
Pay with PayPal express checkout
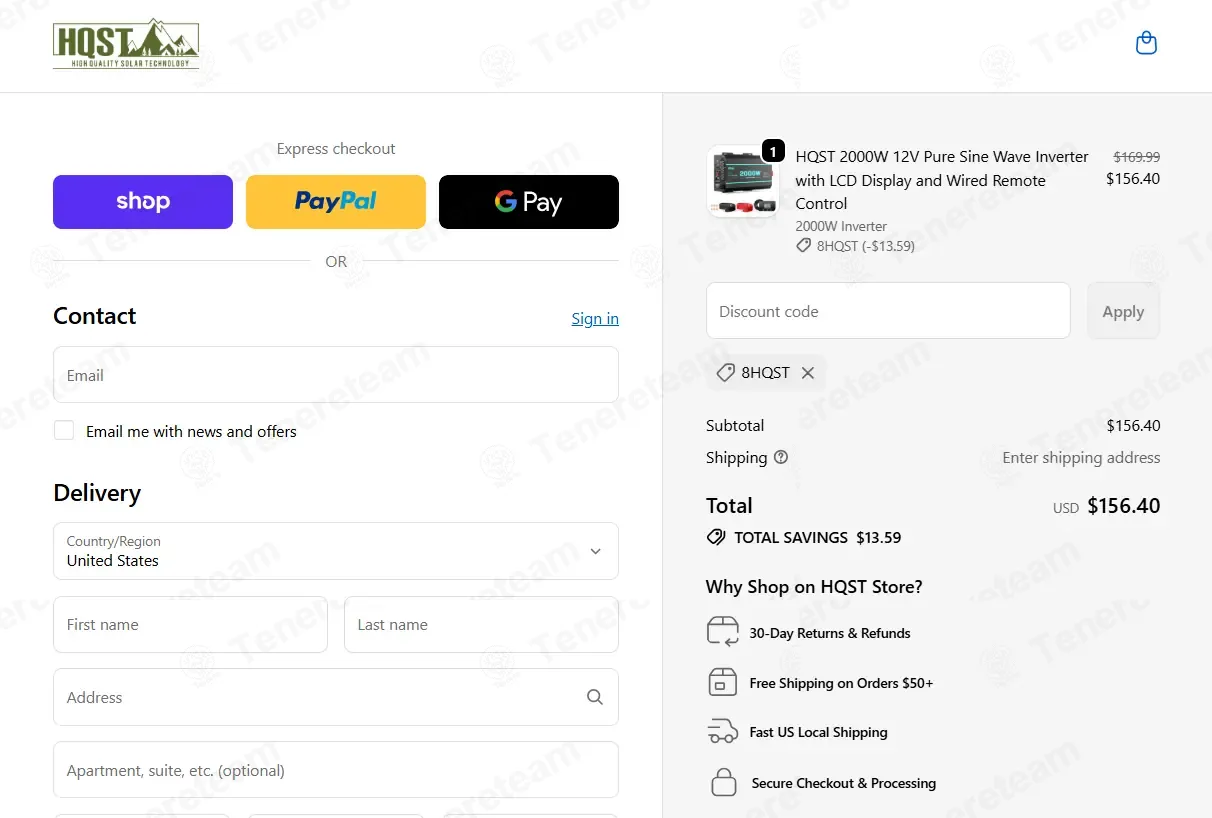tap(336, 202)
